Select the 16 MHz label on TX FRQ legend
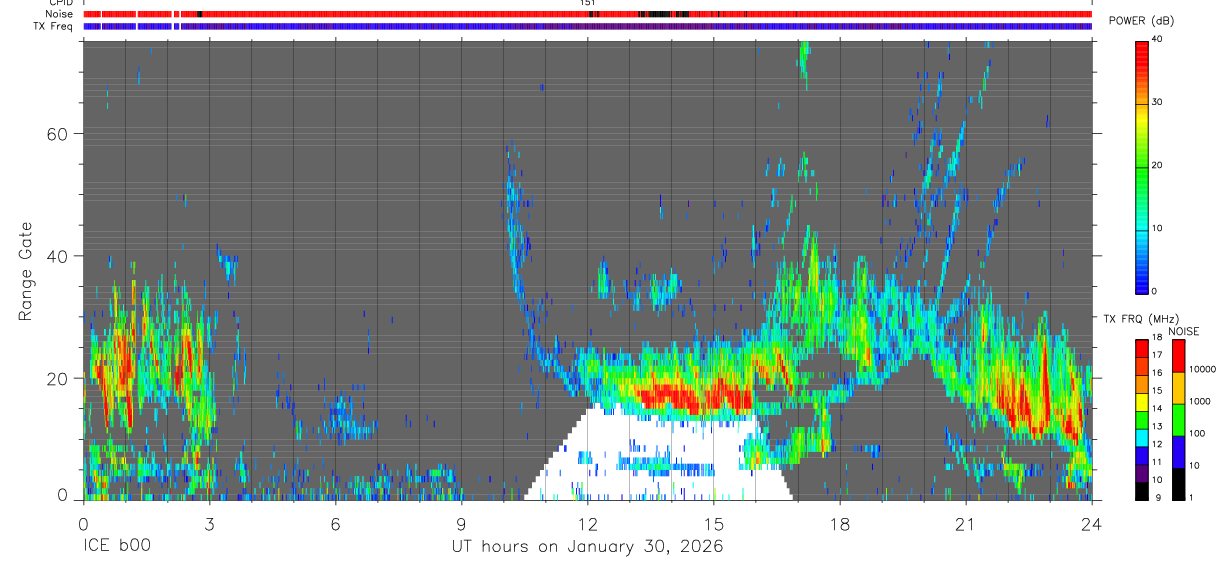Image resolution: width=1228 pixels, height=567 pixels. 1156,372
